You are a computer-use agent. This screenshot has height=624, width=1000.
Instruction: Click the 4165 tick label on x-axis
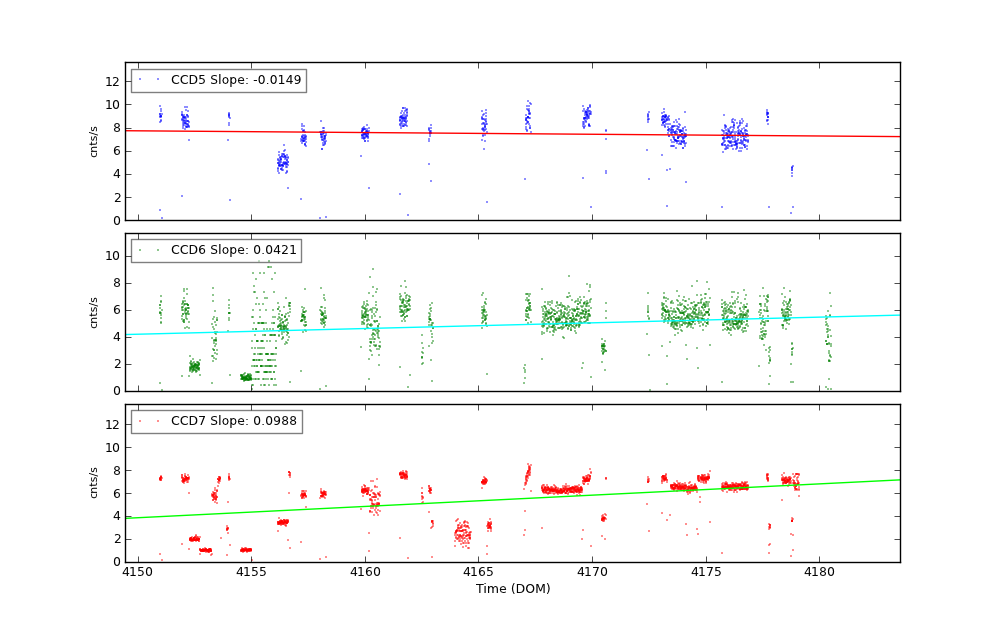tap(479, 572)
